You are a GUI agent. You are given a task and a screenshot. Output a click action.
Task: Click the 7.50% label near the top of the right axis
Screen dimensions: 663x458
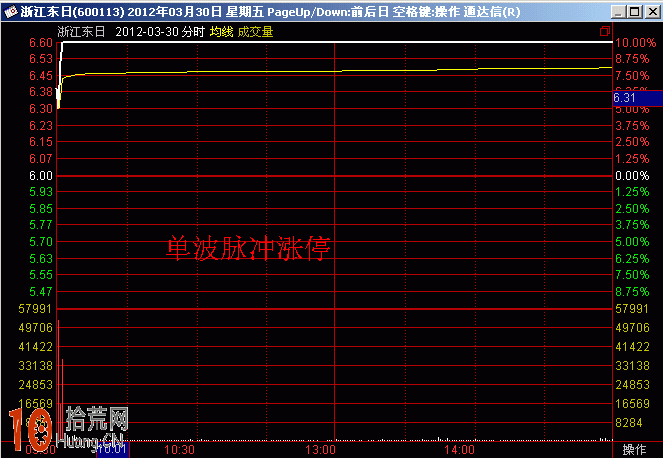pyautogui.click(x=632, y=76)
